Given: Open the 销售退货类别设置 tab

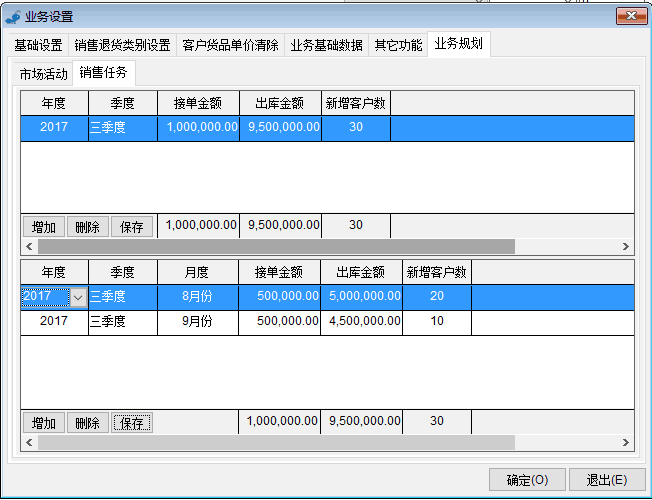Looking at the screenshot, I should (x=122, y=45).
